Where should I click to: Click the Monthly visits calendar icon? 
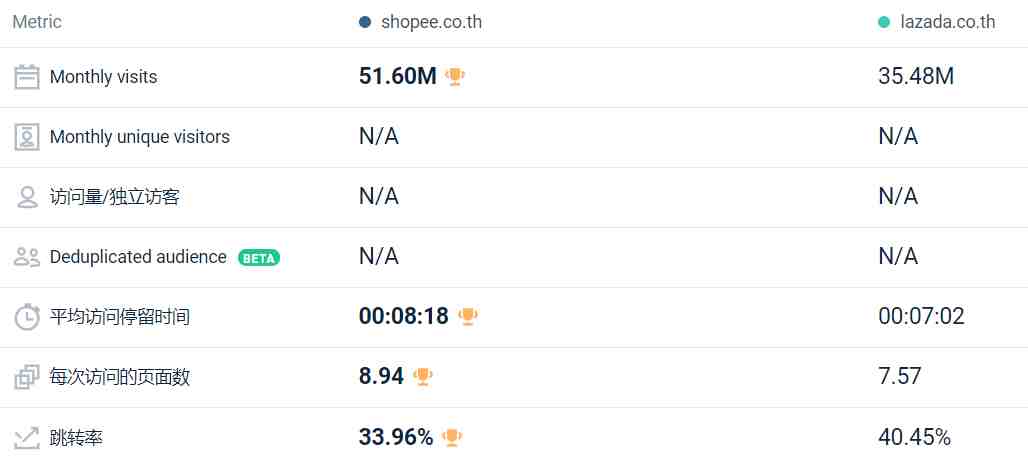coord(27,77)
